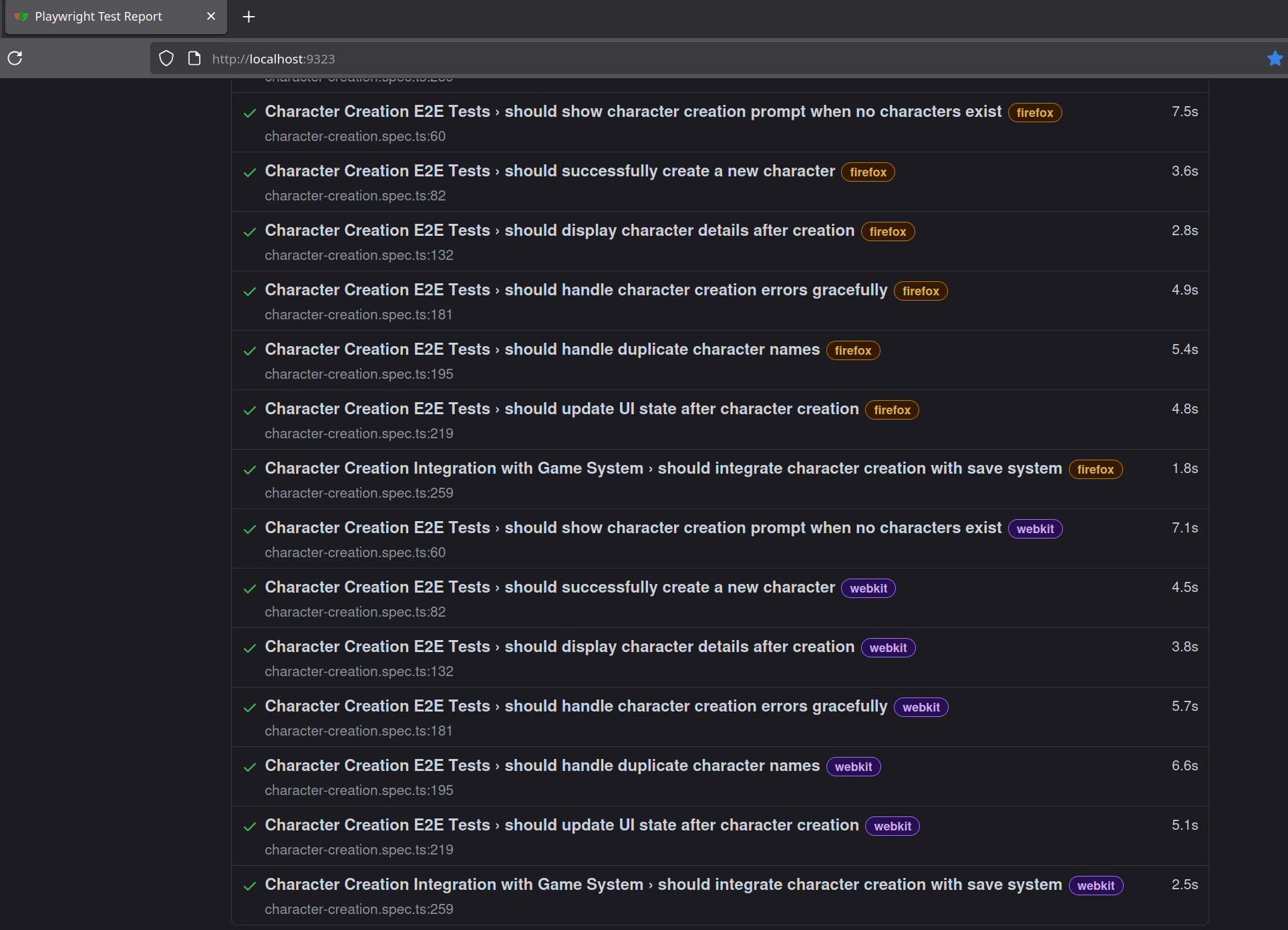Click green checkmark of webkit save system test
Screen dimensions: 1288x930
point(250,886)
